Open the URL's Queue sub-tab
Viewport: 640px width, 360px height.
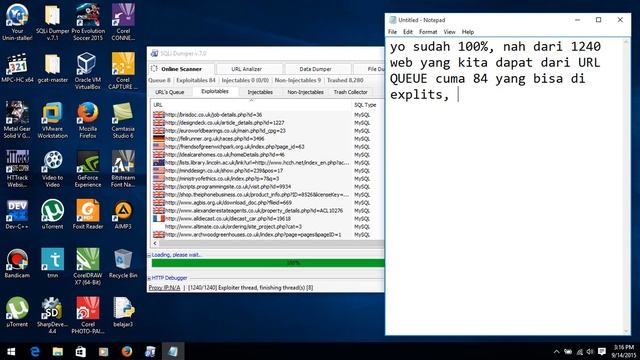coord(169,92)
